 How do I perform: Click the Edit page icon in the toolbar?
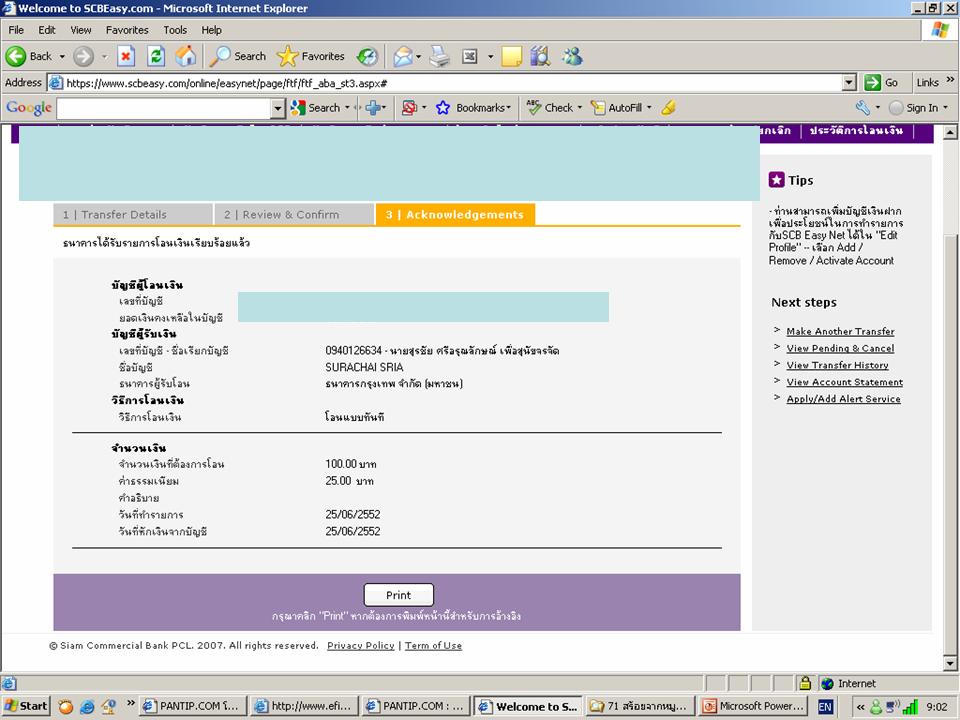coord(470,56)
